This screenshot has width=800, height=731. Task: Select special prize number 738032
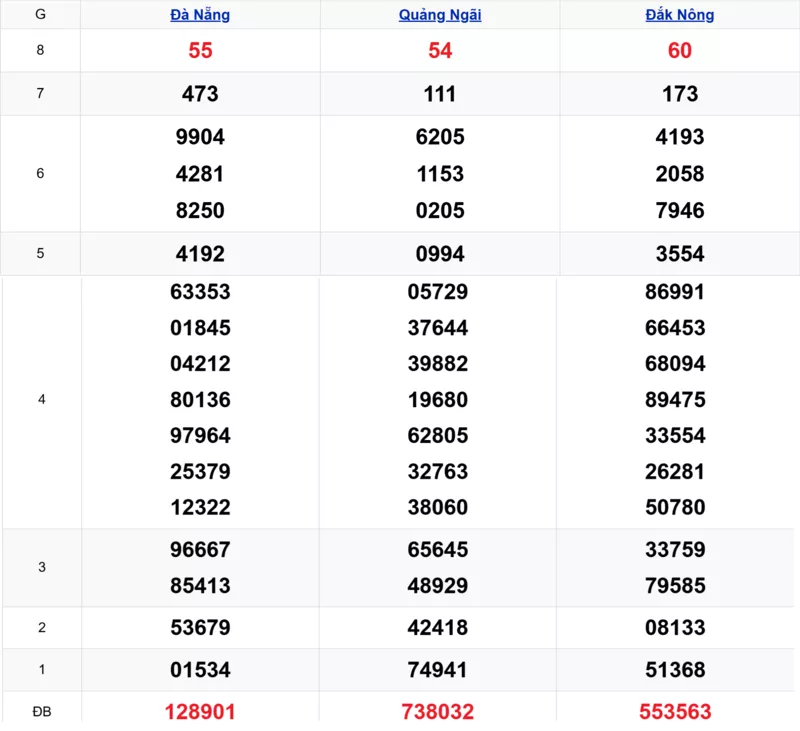pos(440,712)
